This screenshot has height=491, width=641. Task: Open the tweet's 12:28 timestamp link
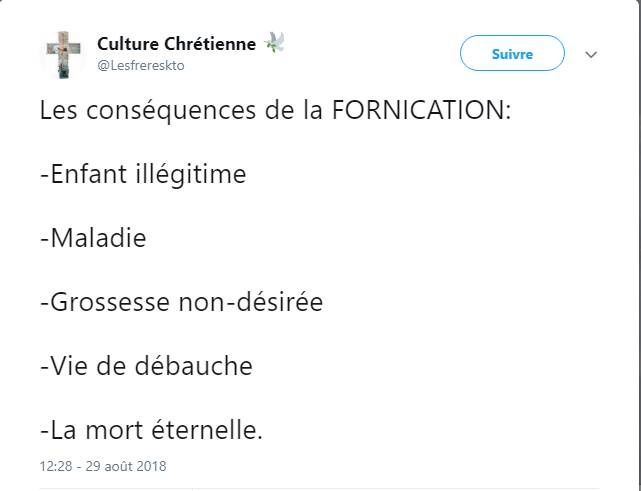[56, 466]
